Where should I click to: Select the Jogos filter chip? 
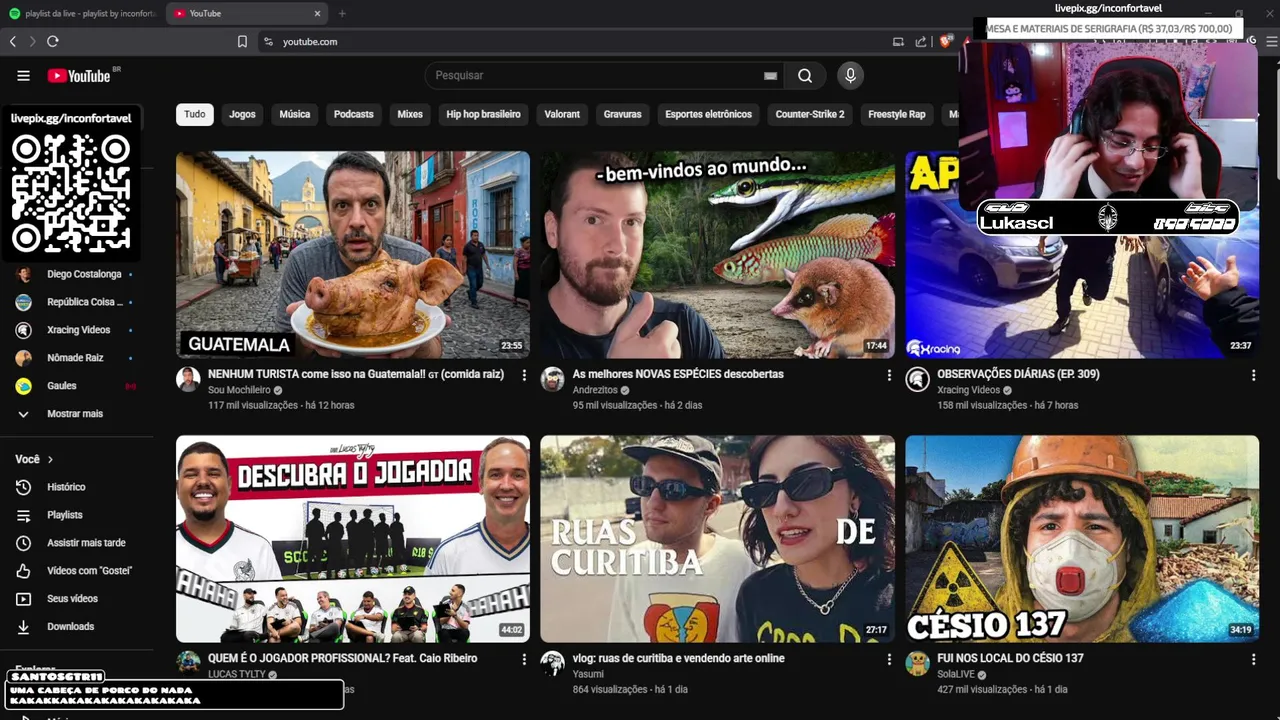coord(242,114)
